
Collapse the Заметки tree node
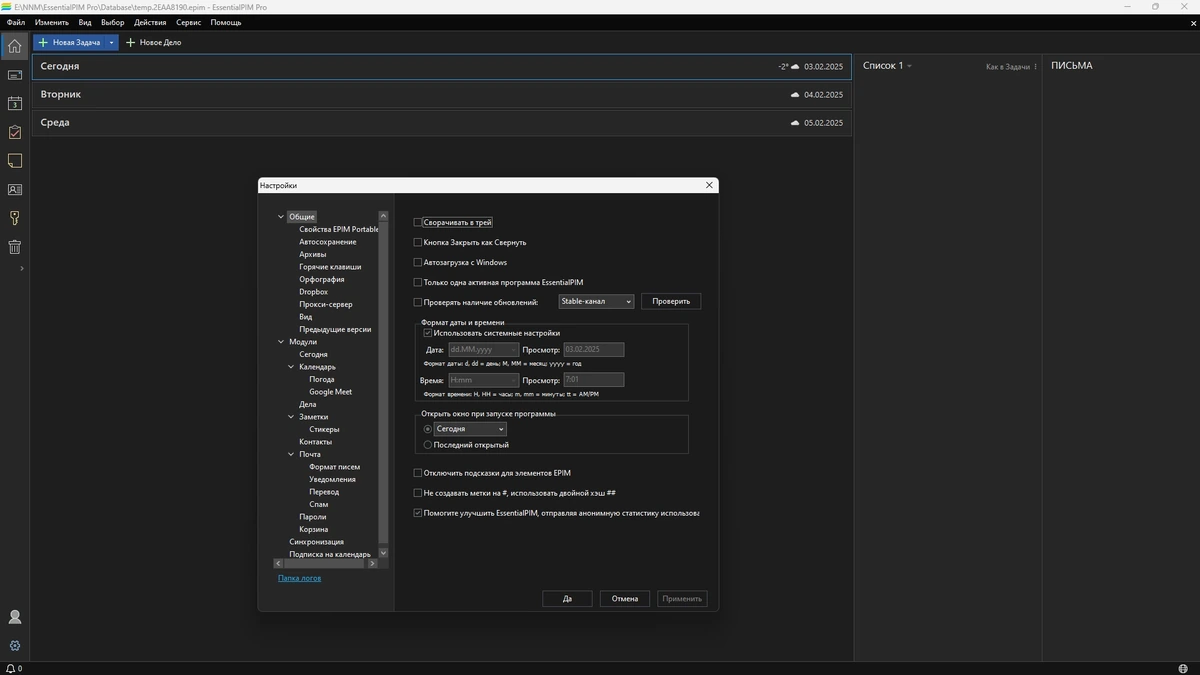pos(291,417)
